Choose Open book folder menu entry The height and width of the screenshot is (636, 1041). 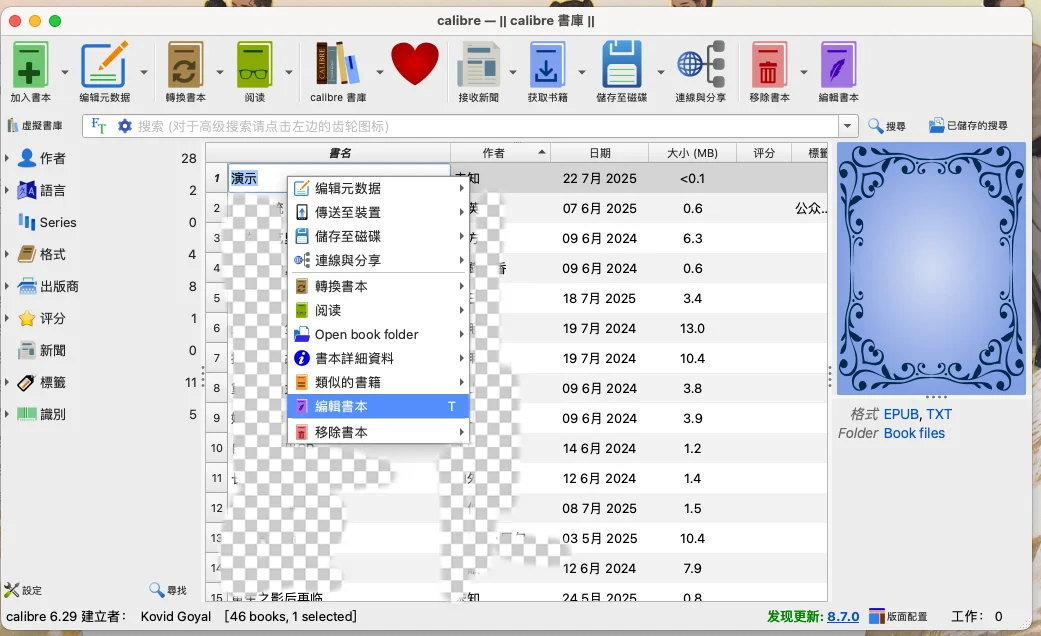click(x=378, y=334)
